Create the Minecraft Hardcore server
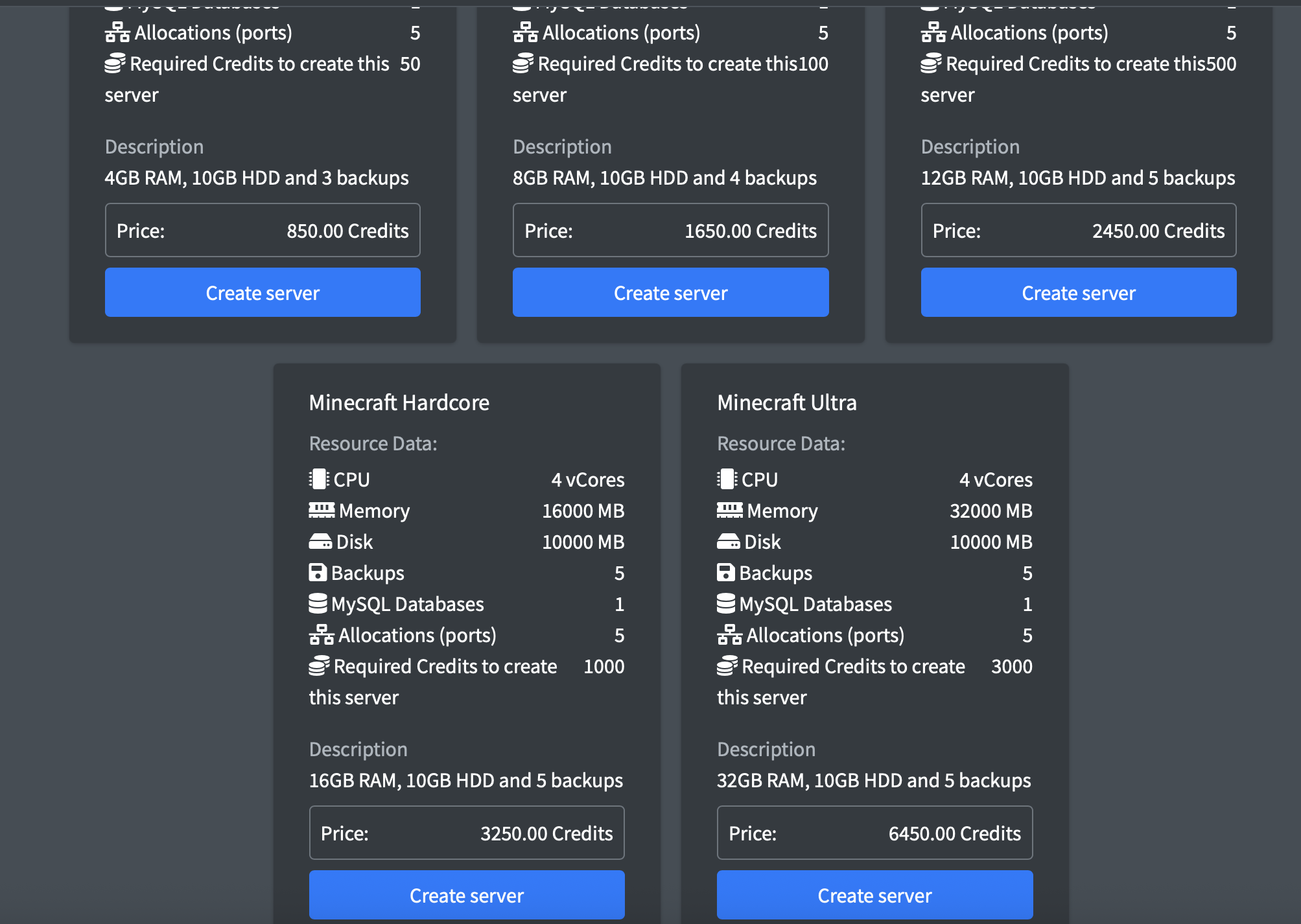This screenshot has height=924, width=1301. pyautogui.click(x=467, y=895)
